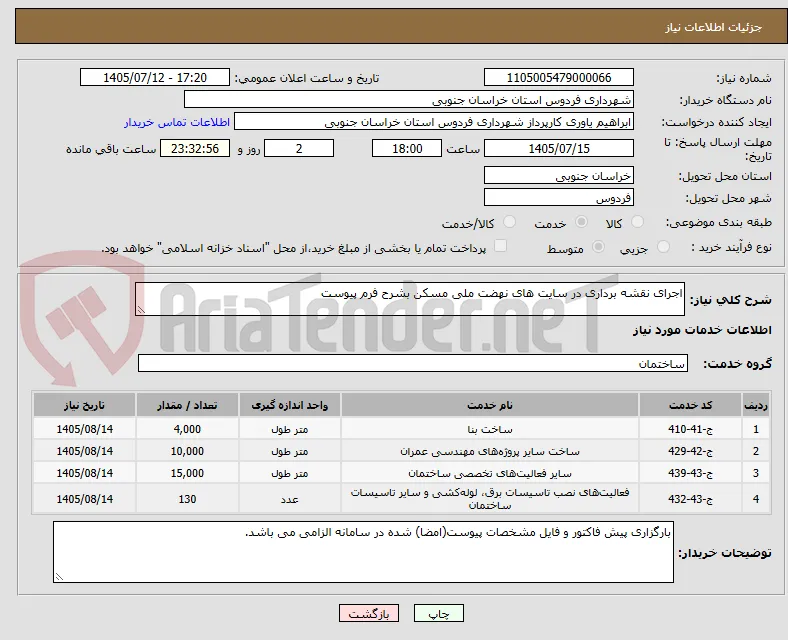
Task: Click service code ج-42-429
Action: pyautogui.click(x=690, y=451)
